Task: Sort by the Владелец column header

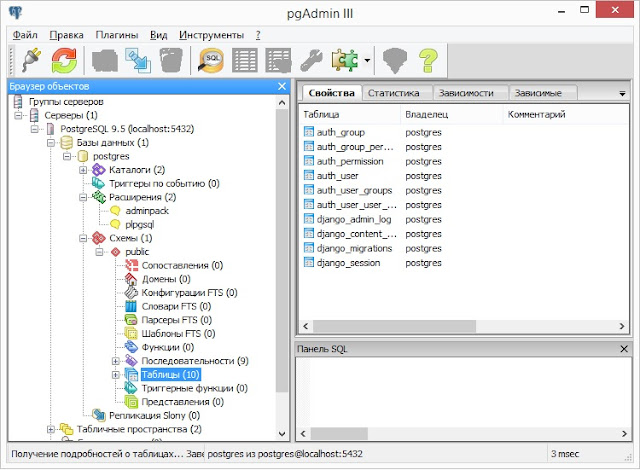Action: click(x=451, y=115)
